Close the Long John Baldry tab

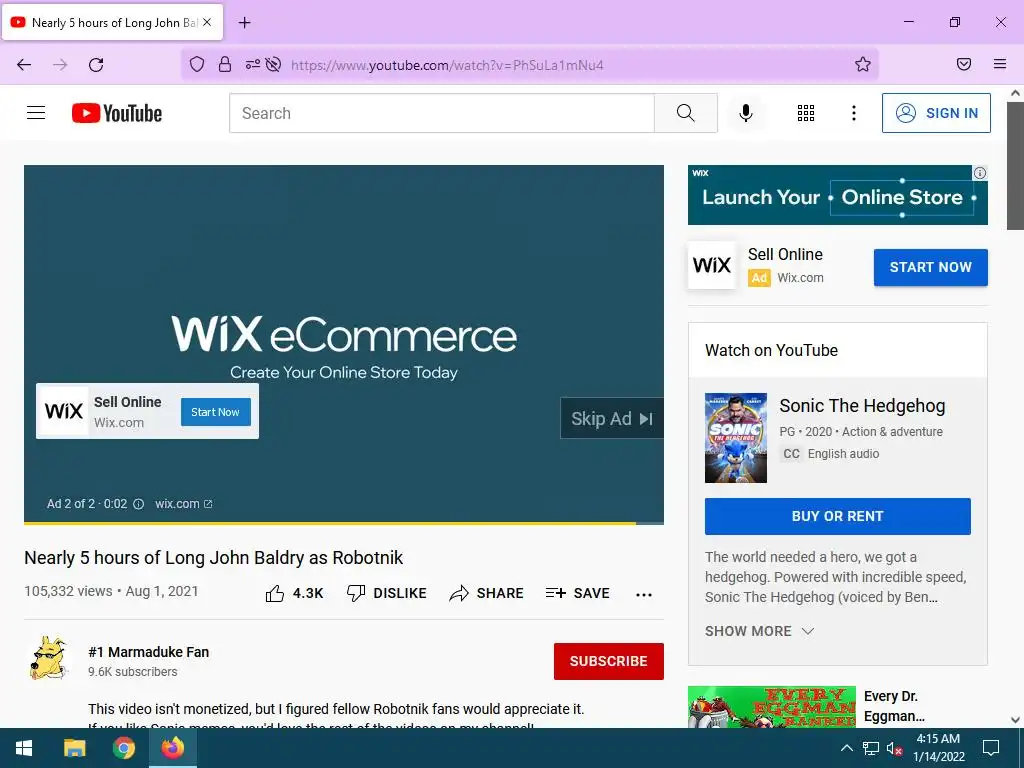(207, 22)
